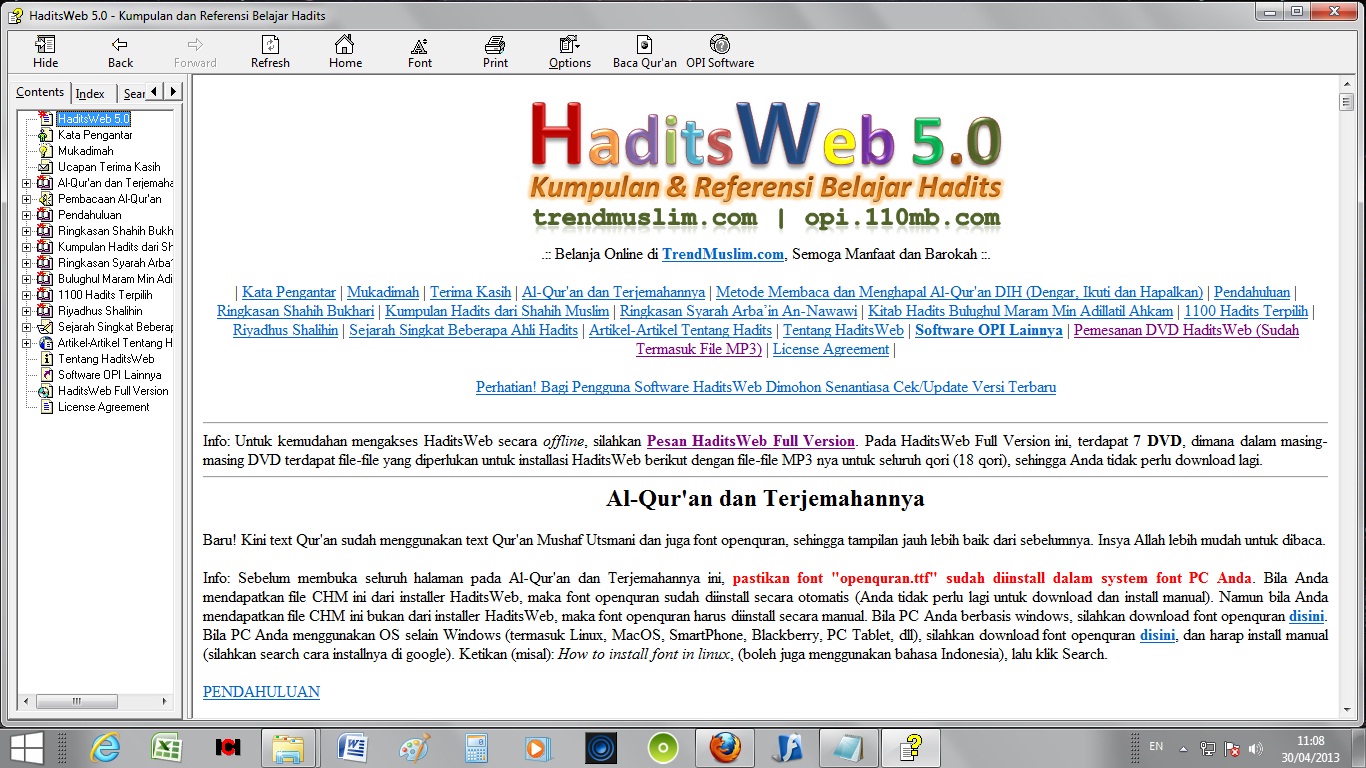Switch to the Search tab
The image size is (1366, 768).
[x=134, y=93]
